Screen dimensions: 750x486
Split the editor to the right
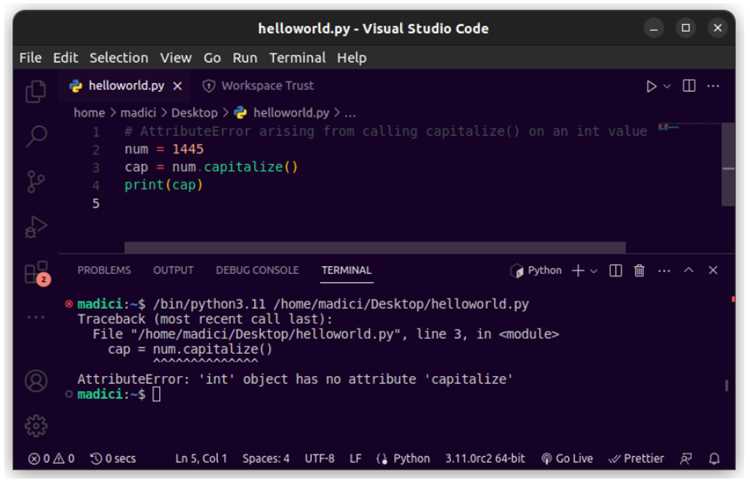pyautogui.click(x=689, y=86)
